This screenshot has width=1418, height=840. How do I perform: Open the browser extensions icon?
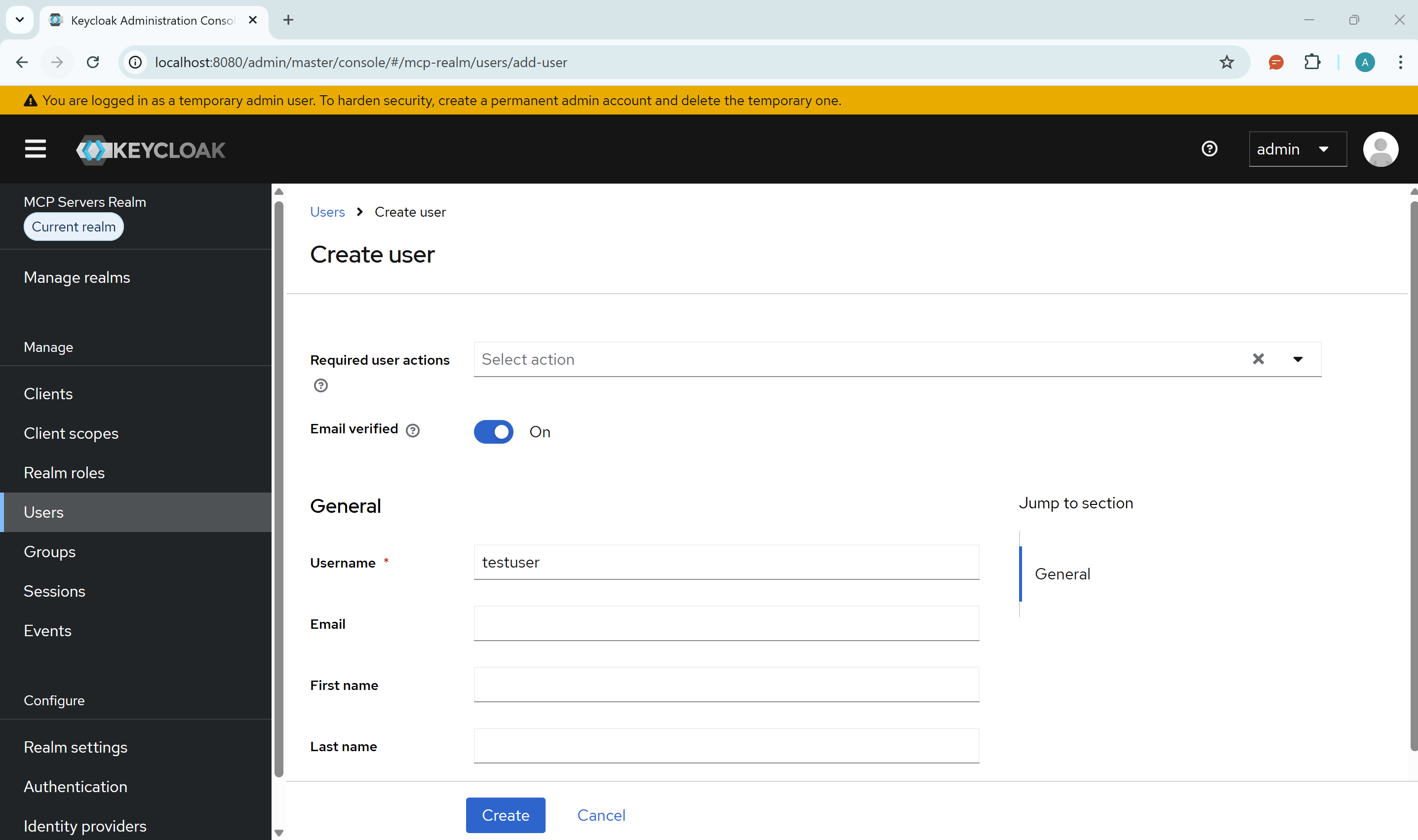click(1313, 62)
